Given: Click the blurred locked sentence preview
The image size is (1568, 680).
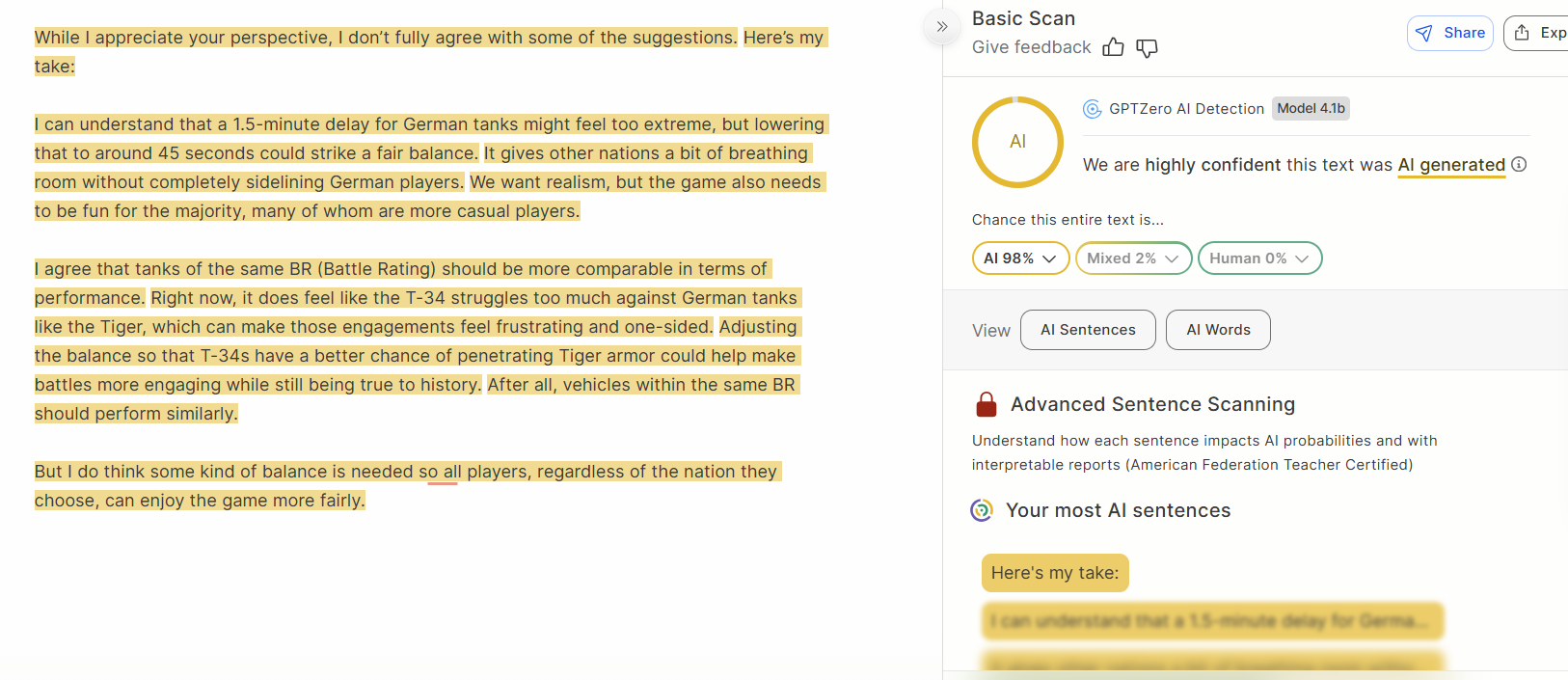Looking at the screenshot, I should coord(1212,621).
